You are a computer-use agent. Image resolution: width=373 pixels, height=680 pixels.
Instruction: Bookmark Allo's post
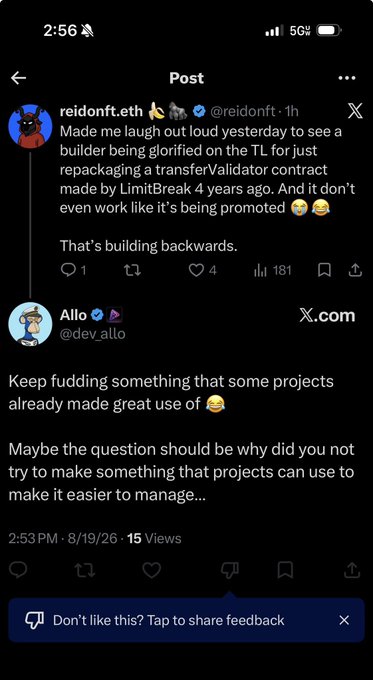pyautogui.click(x=285, y=570)
